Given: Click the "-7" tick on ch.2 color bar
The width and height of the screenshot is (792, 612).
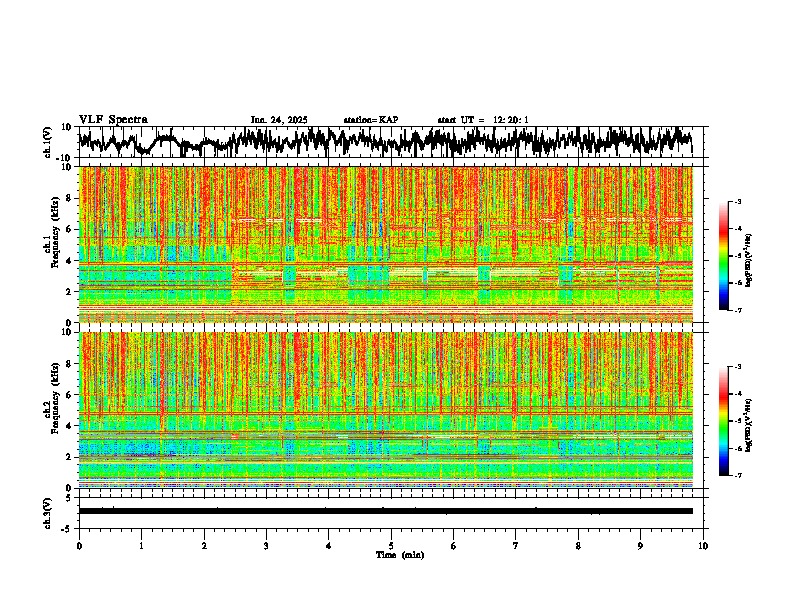Looking at the screenshot, I should pos(738,475).
